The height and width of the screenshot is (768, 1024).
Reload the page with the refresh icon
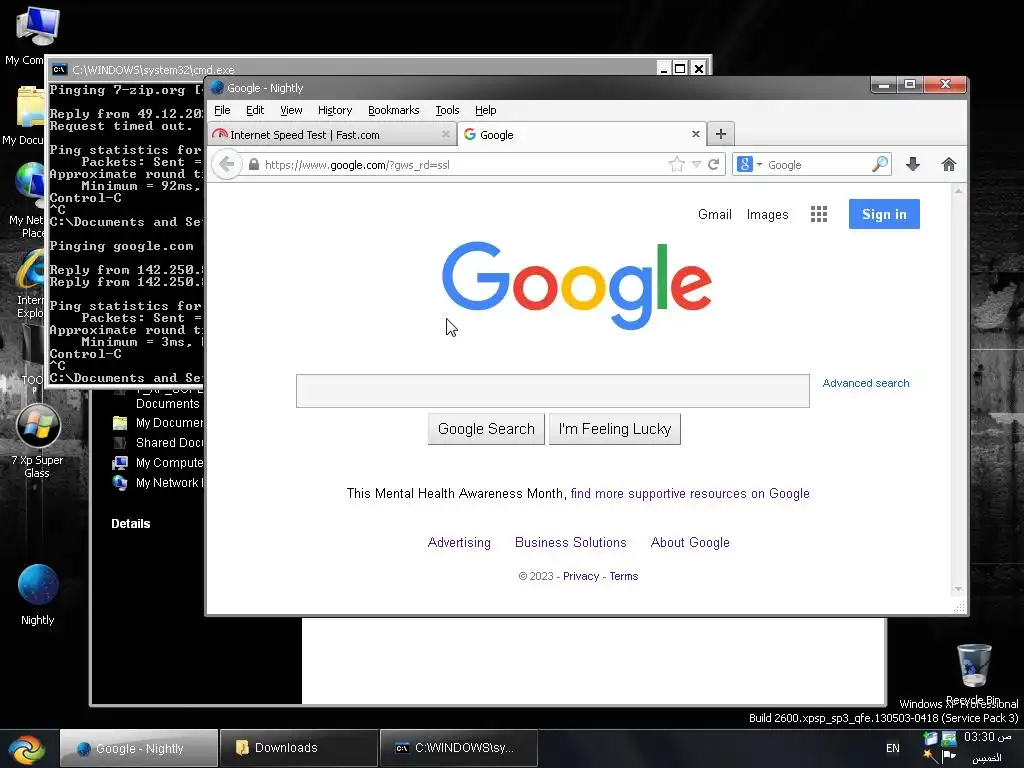pos(714,165)
